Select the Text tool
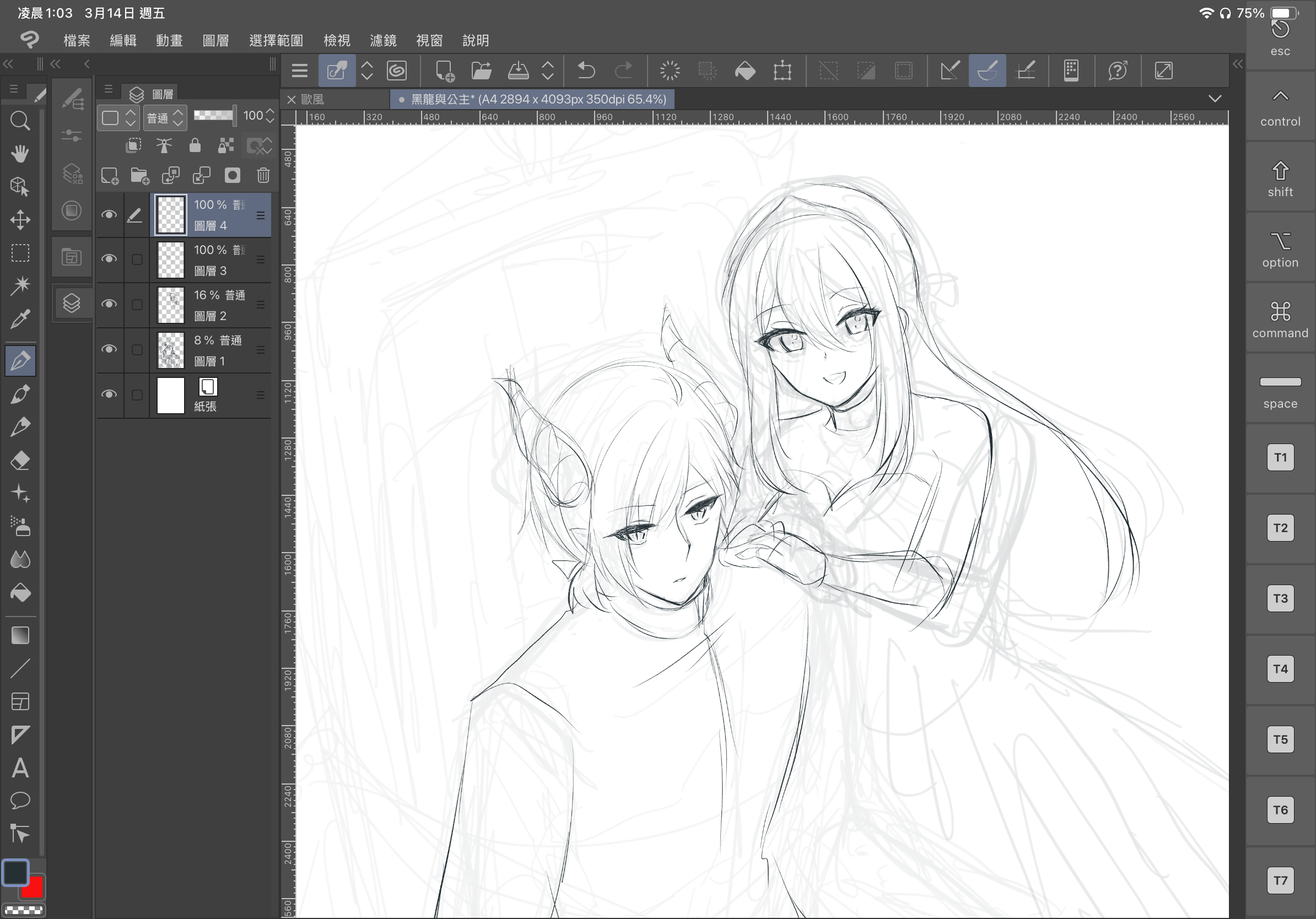 click(20, 767)
